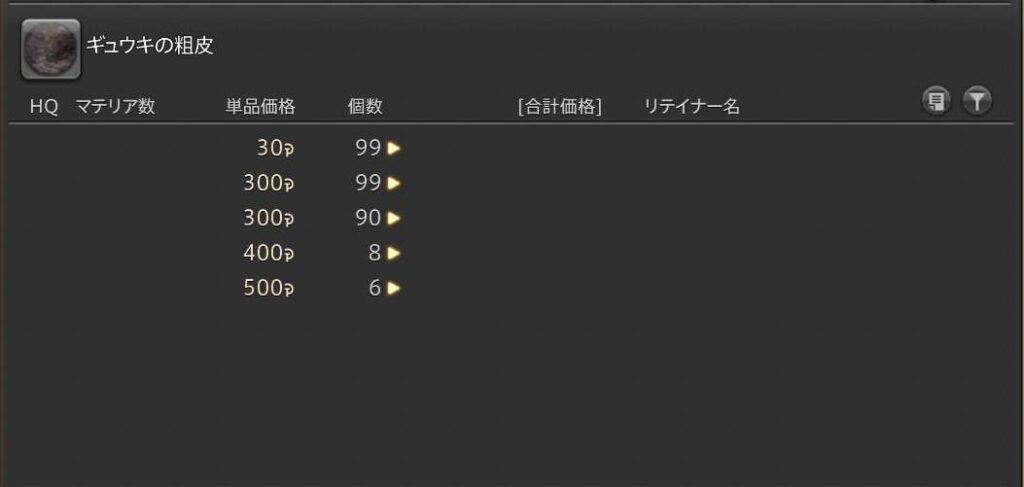Click the ギュウキの粗皮 item icon
This screenshot has height=487, width=1024.
click(x=51, y=49)
